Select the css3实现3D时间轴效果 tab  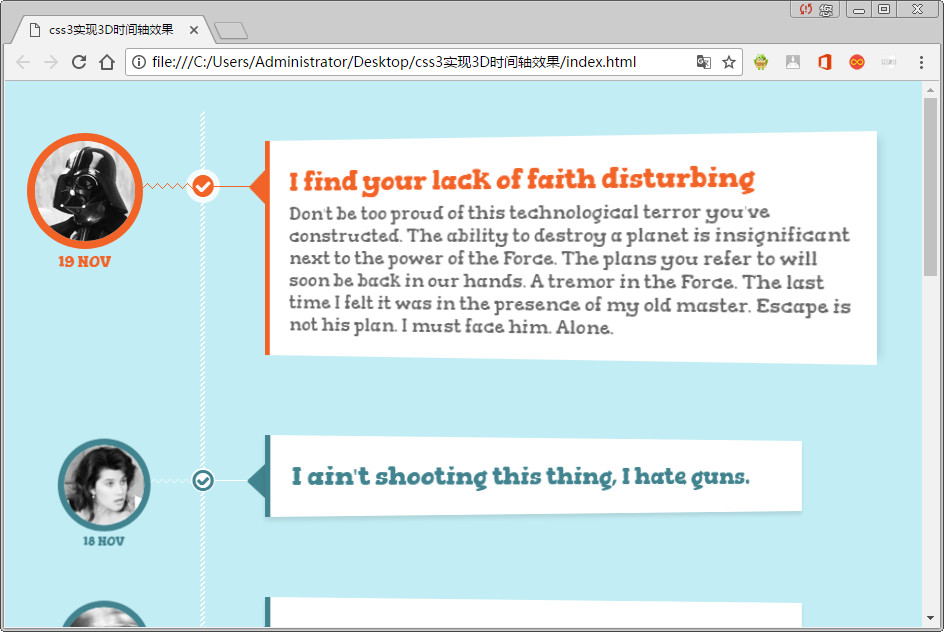[111, 30]
